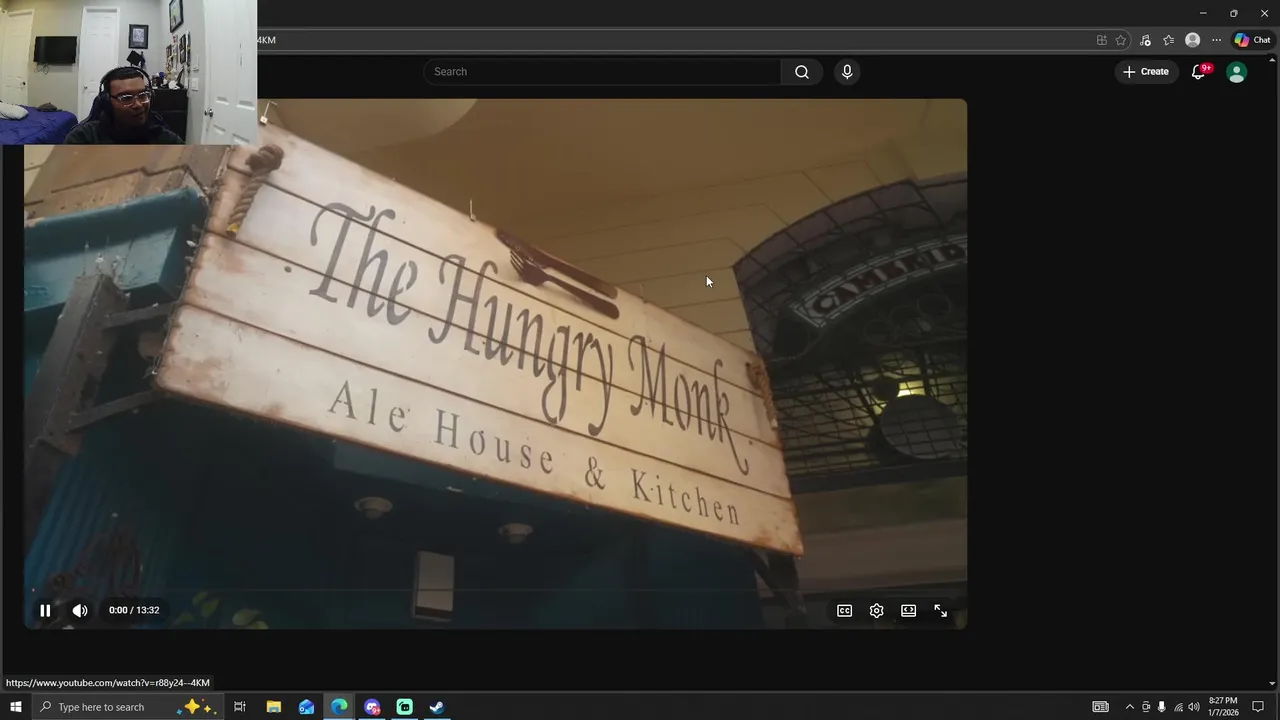Image resolution: width=1280 pixels, height=720 pixels.
Task: Click the Windows taskbar search box
Action: pyautogui.click(x=127, y=707)
